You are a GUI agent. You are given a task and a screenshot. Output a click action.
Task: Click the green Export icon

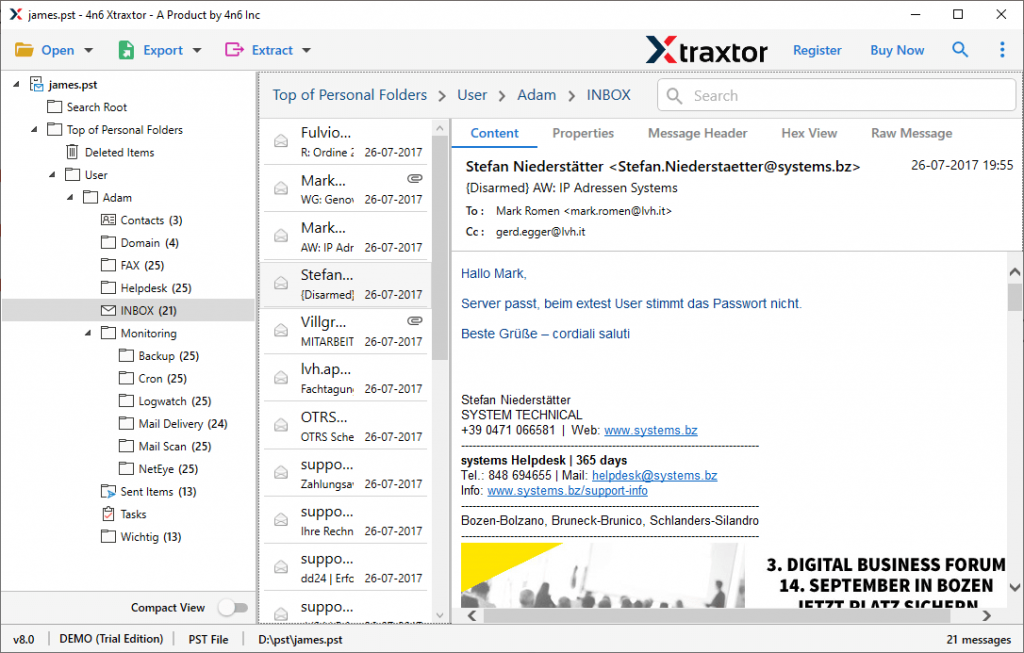click(125, 49)
